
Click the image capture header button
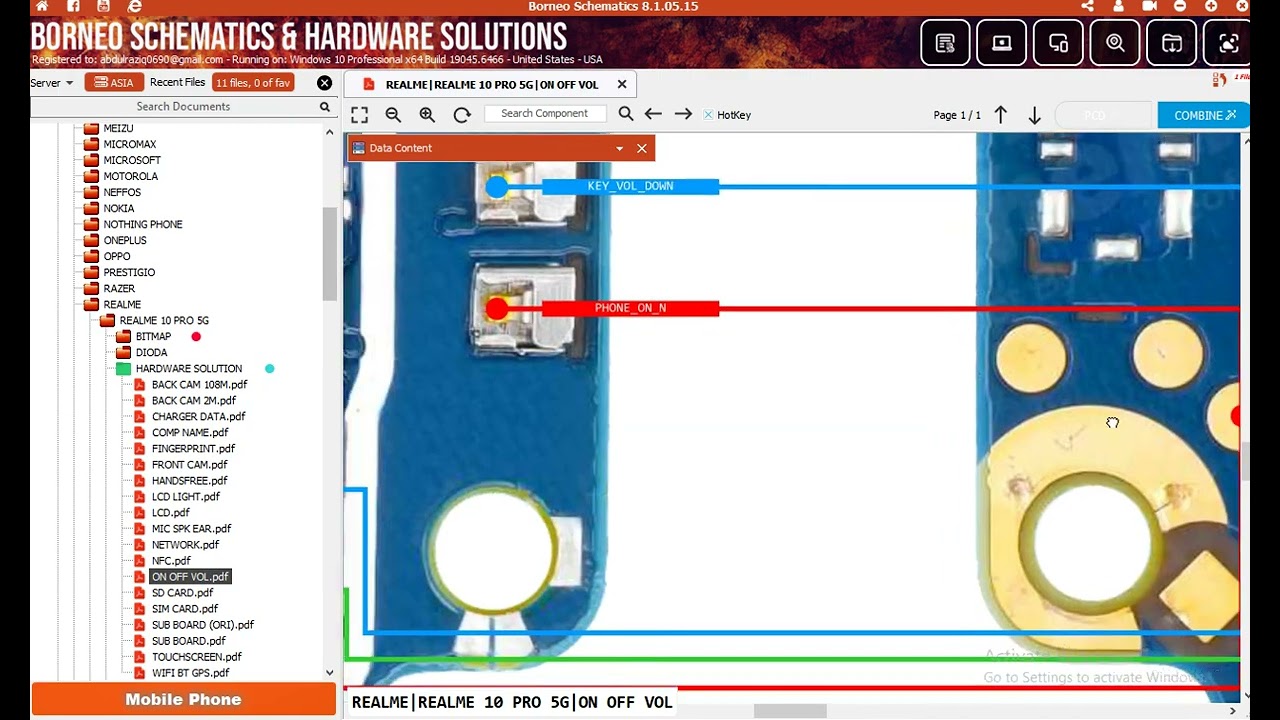pyautogui.click(x=1228, y=43)
